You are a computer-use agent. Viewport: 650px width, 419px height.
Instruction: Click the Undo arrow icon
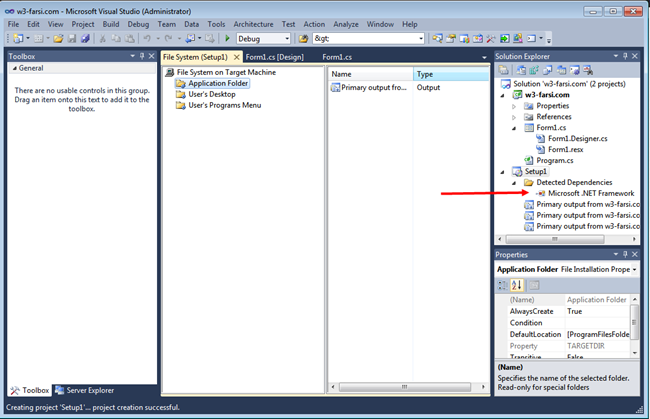pos(147,39)
